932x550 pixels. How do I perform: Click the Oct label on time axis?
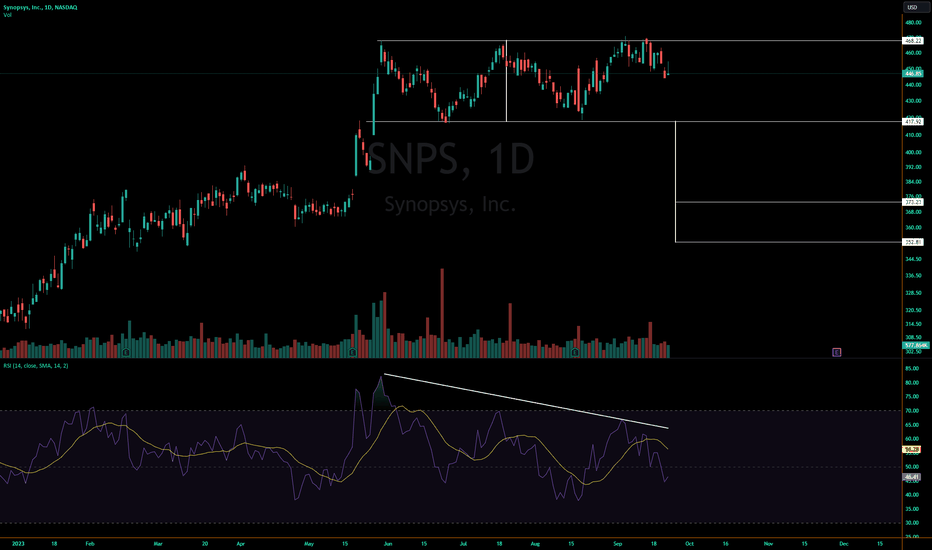[689, 543]
